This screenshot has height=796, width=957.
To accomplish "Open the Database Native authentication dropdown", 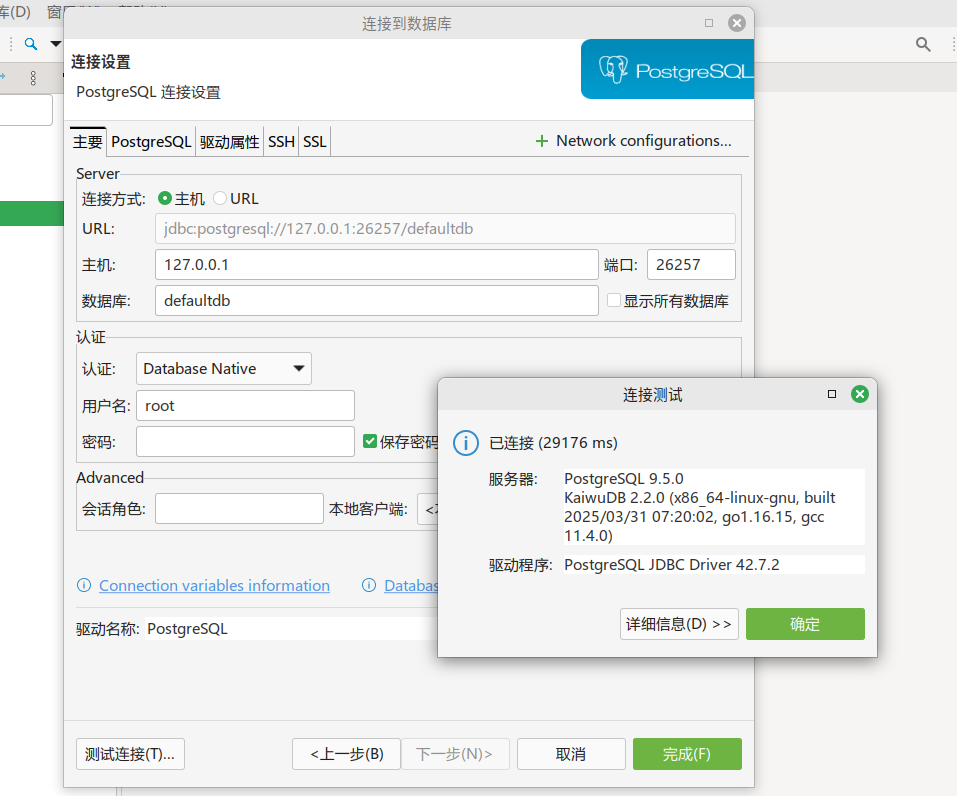I will pos(224,369).
